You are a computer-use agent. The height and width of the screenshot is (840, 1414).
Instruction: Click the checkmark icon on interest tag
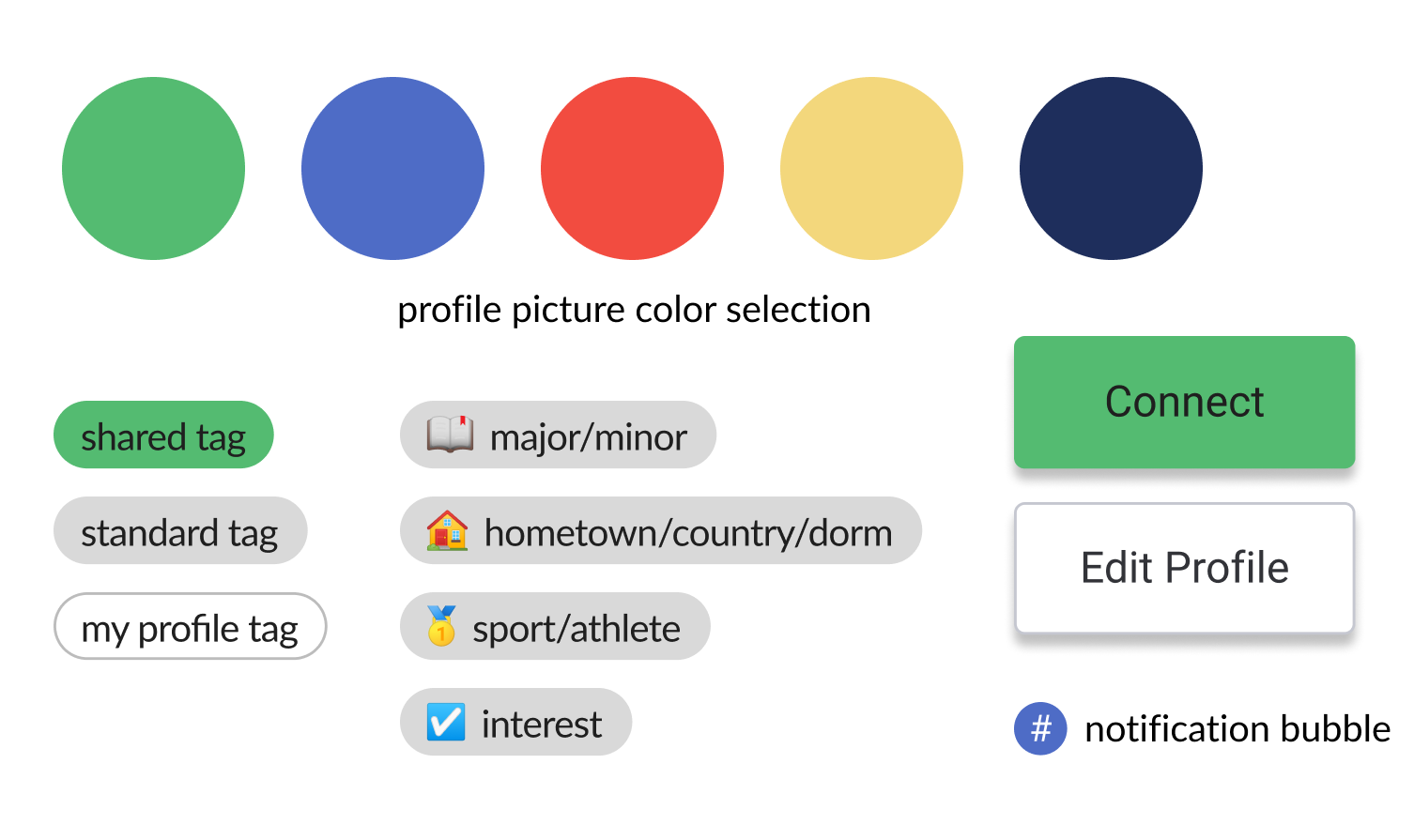[x=445, y=723]
